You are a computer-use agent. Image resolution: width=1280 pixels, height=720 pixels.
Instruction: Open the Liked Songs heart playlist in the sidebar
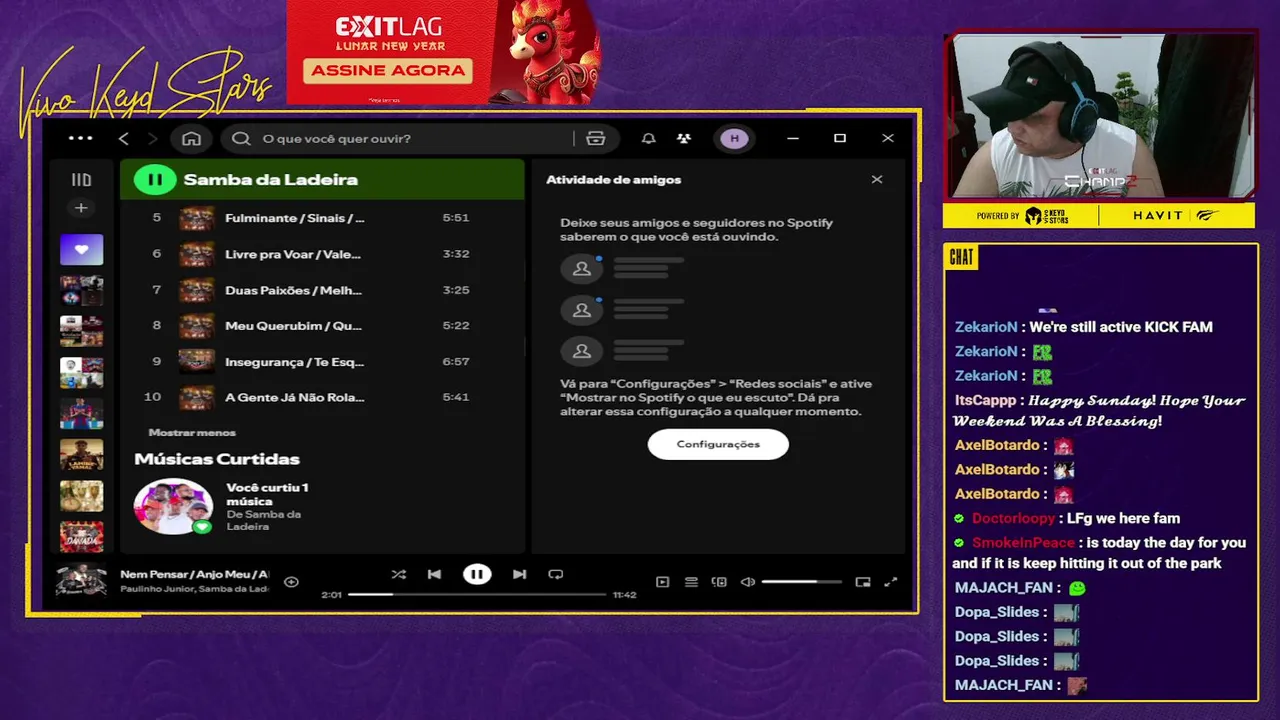click(x=81, y=250)
